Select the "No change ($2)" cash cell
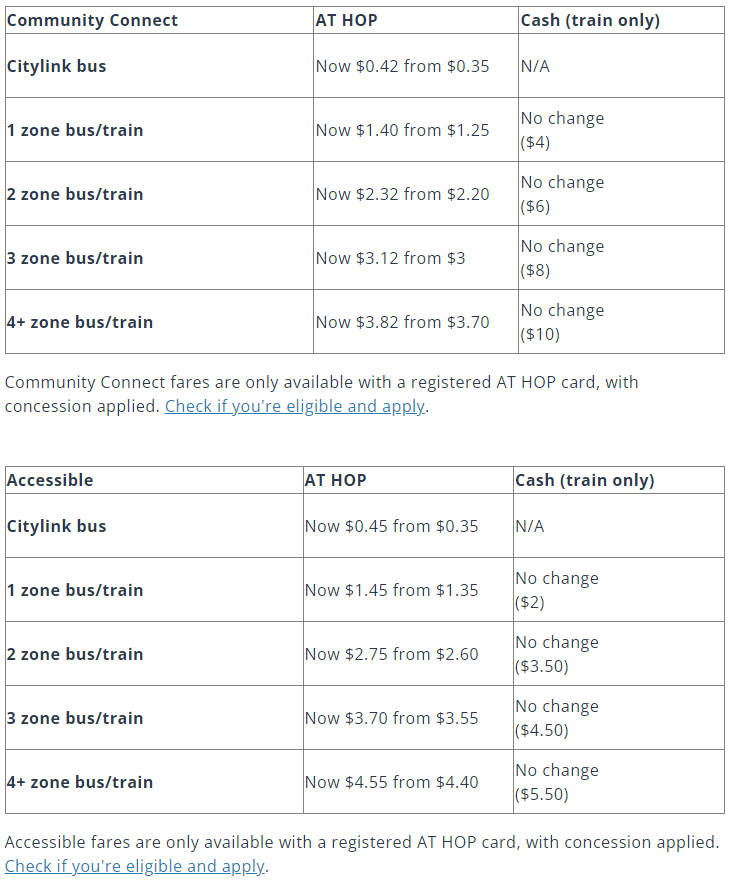This screenshot has width=730, height=880. (x=557, y=590)
